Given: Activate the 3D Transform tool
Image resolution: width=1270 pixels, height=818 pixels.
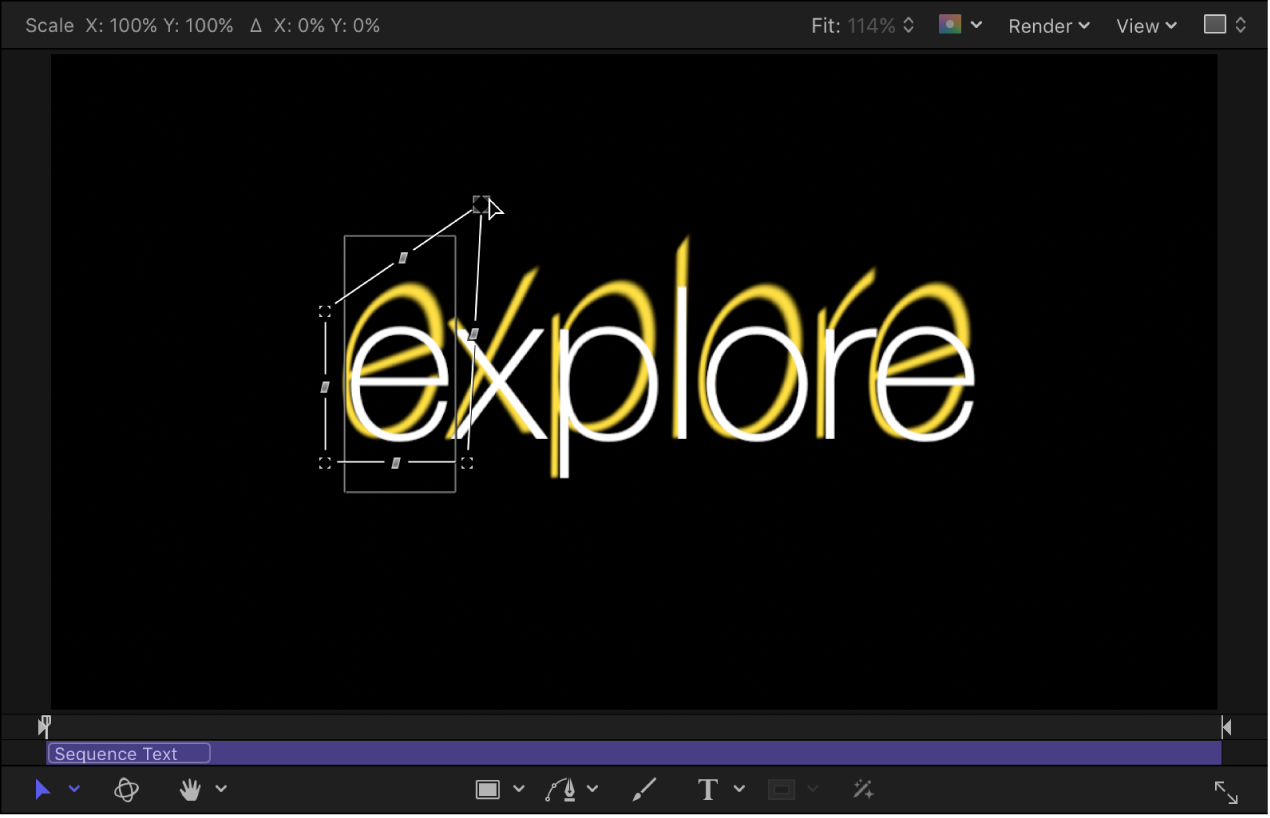Looking at the screenshot, I should 126,789.
